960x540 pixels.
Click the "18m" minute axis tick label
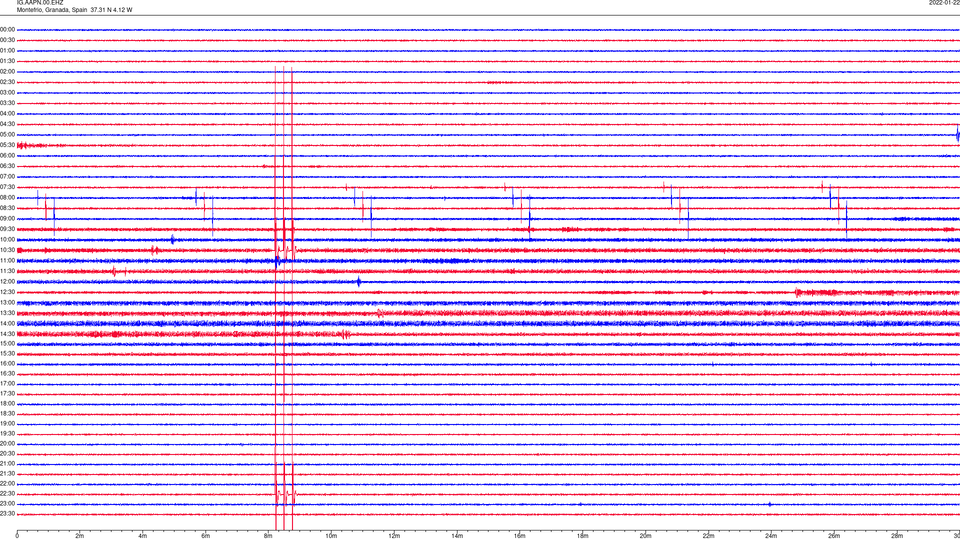click(x=582, y=536)
